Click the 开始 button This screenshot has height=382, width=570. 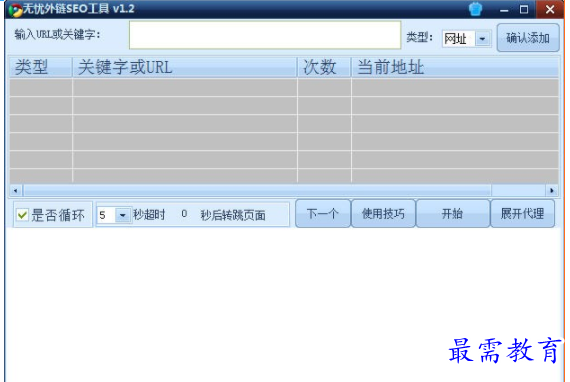click(x=452, y=213)
